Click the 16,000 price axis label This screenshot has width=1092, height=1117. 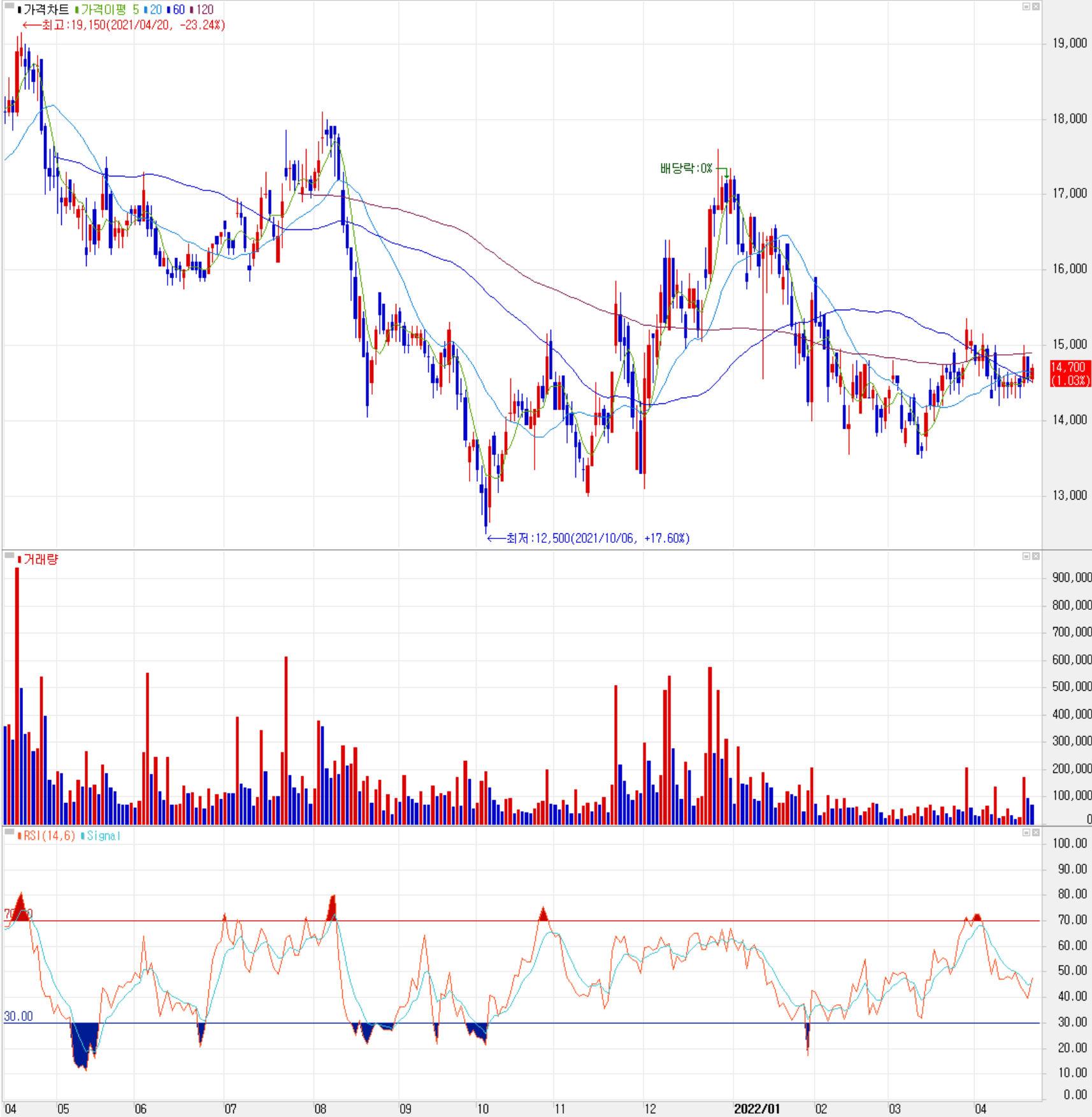pyautogui.click(x=1070, y=269)
